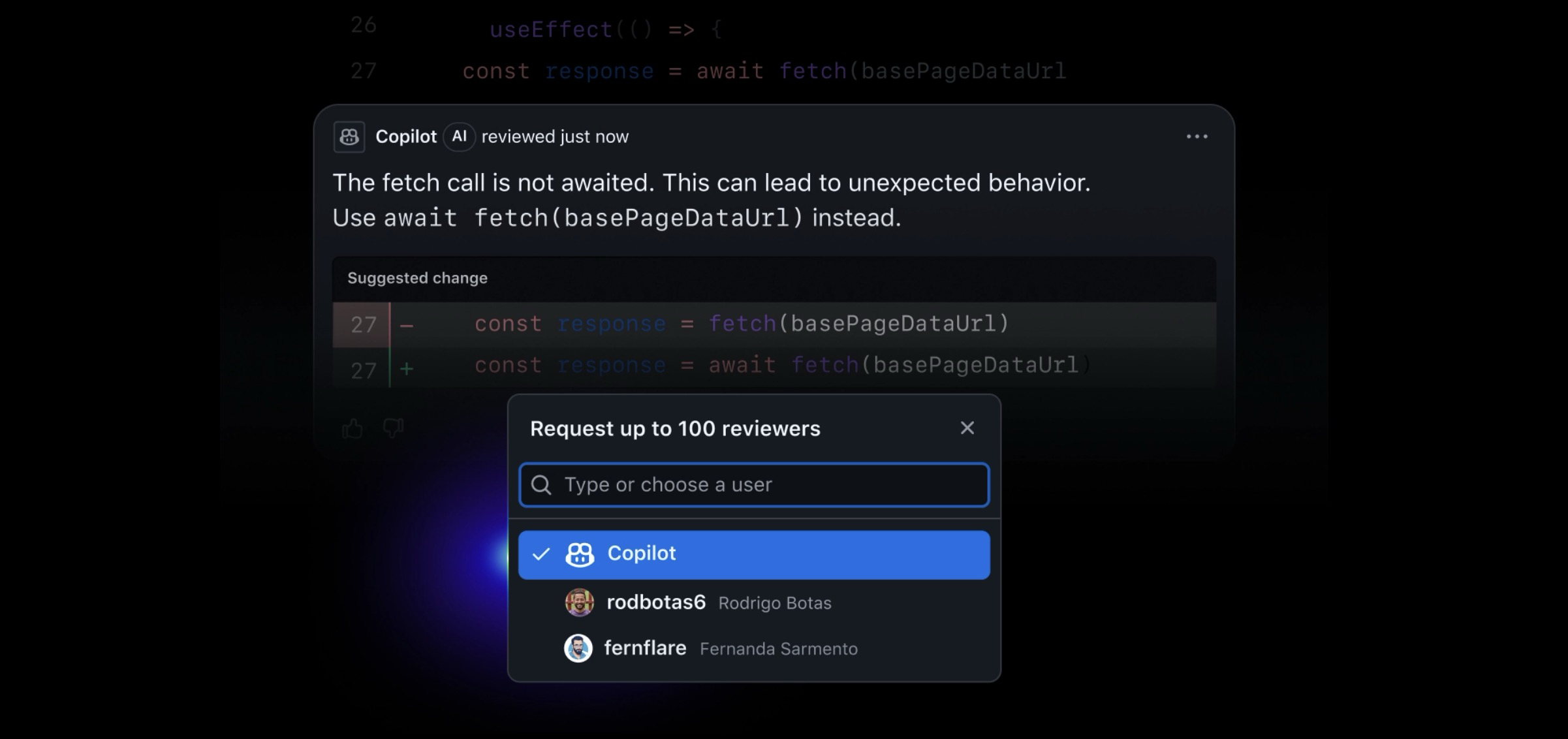Image resolution: width=1568 pixels, height=739 pixels.
Task: Click fernflare's profile avatar
Action: (578, 648)
